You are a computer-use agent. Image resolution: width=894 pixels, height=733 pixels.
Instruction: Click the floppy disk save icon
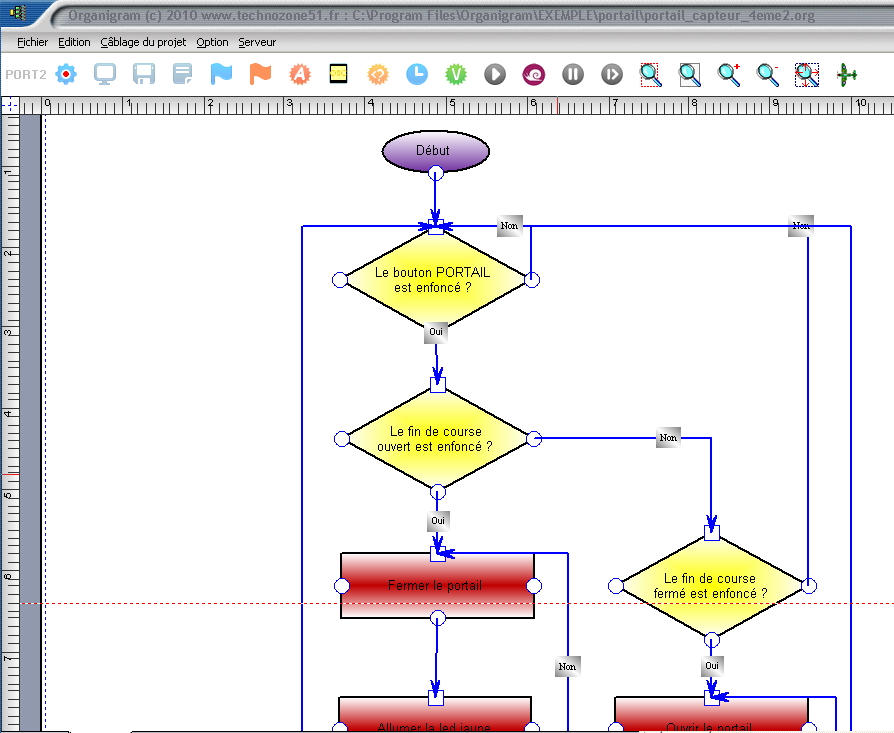click(x=144, y=74)
